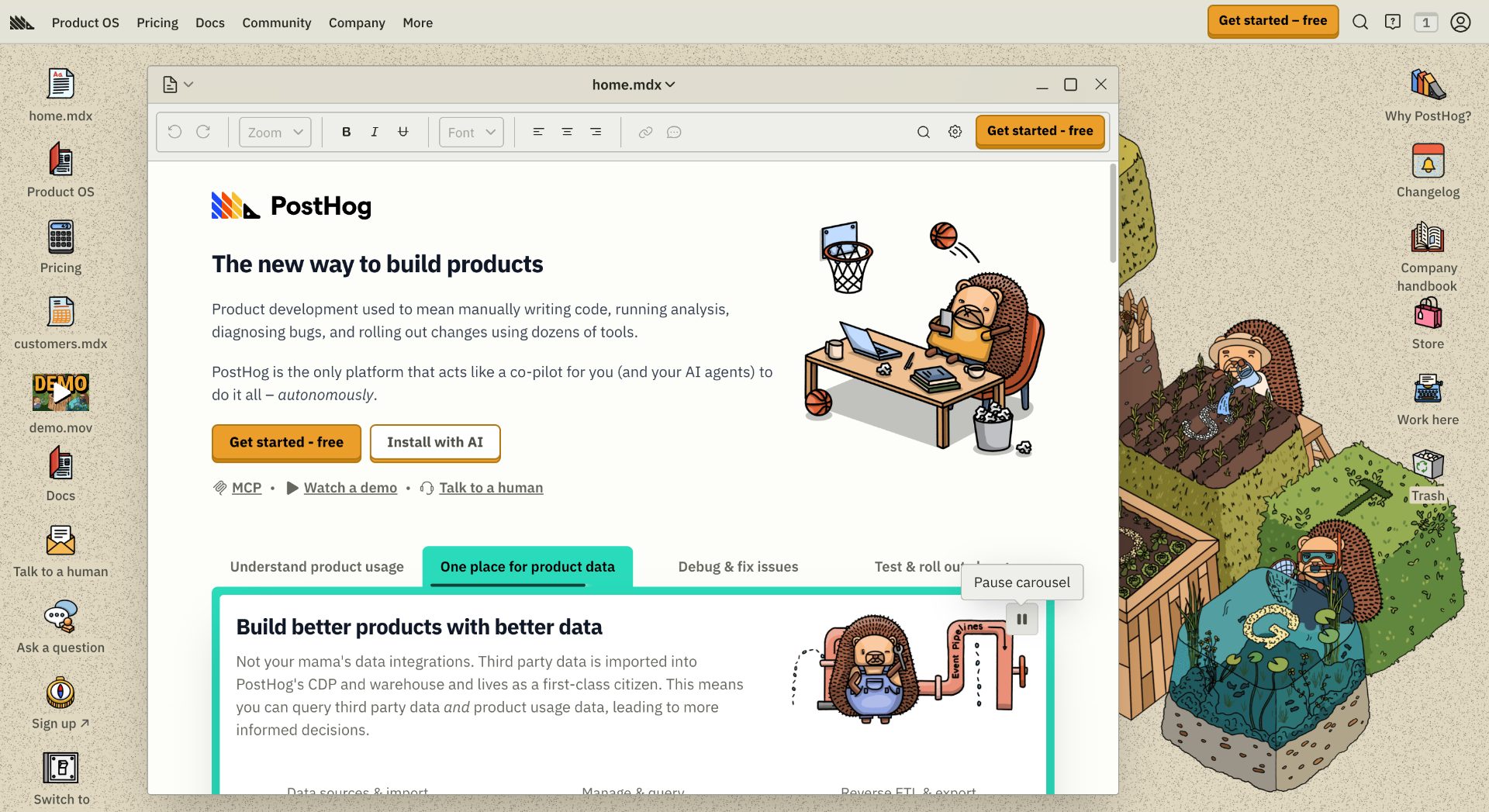Open the Pricing menu item

[157, 22]
